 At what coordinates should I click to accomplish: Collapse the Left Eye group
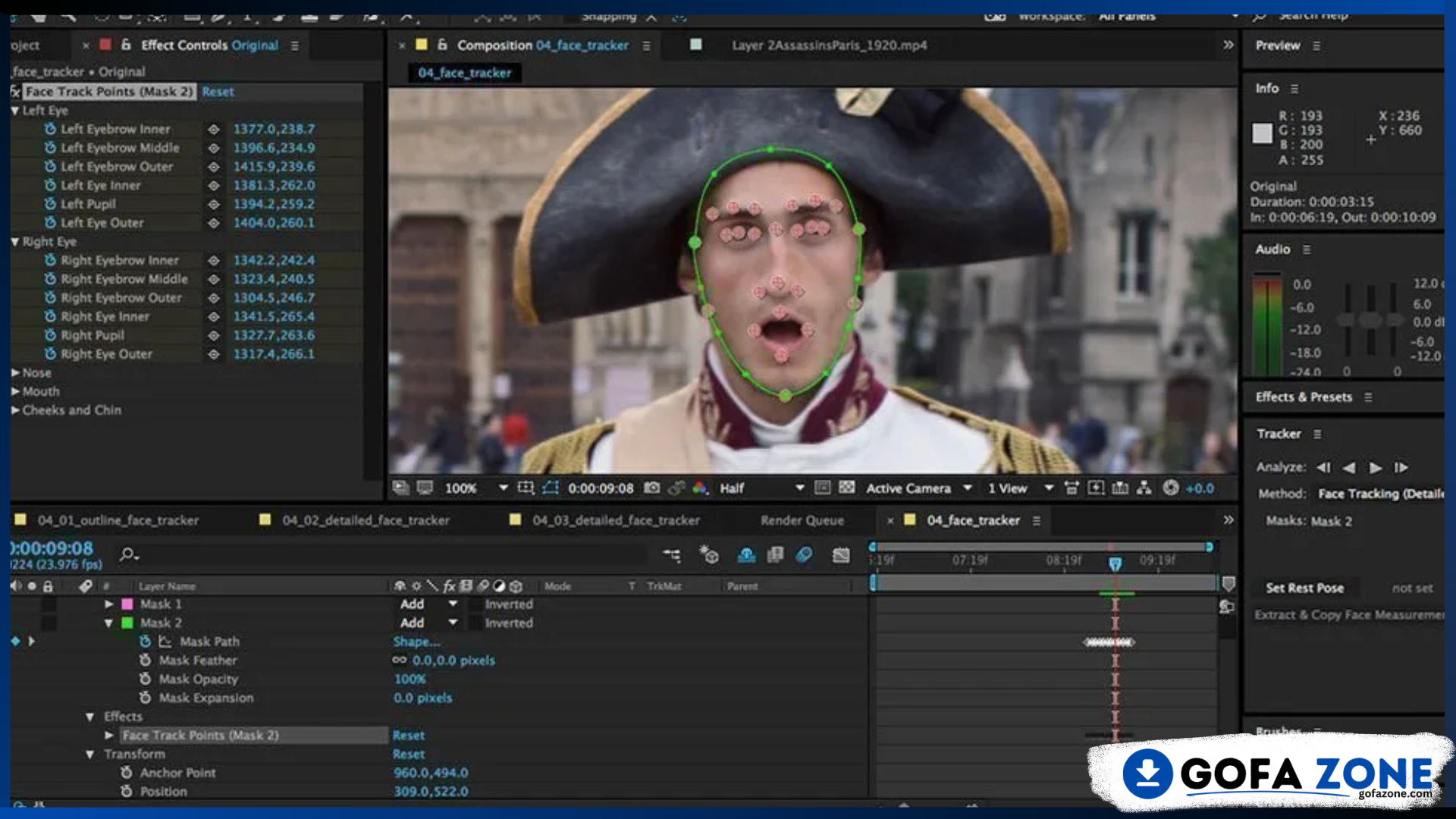point(15,111)
